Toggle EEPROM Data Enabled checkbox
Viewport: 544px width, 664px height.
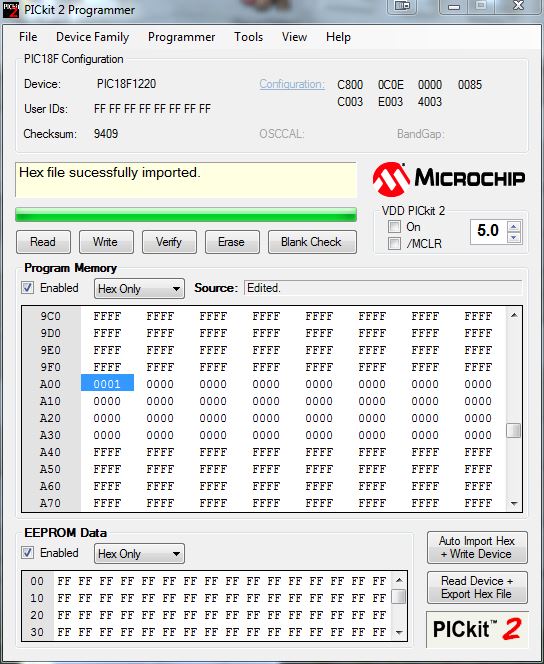[x=28, y=553]
